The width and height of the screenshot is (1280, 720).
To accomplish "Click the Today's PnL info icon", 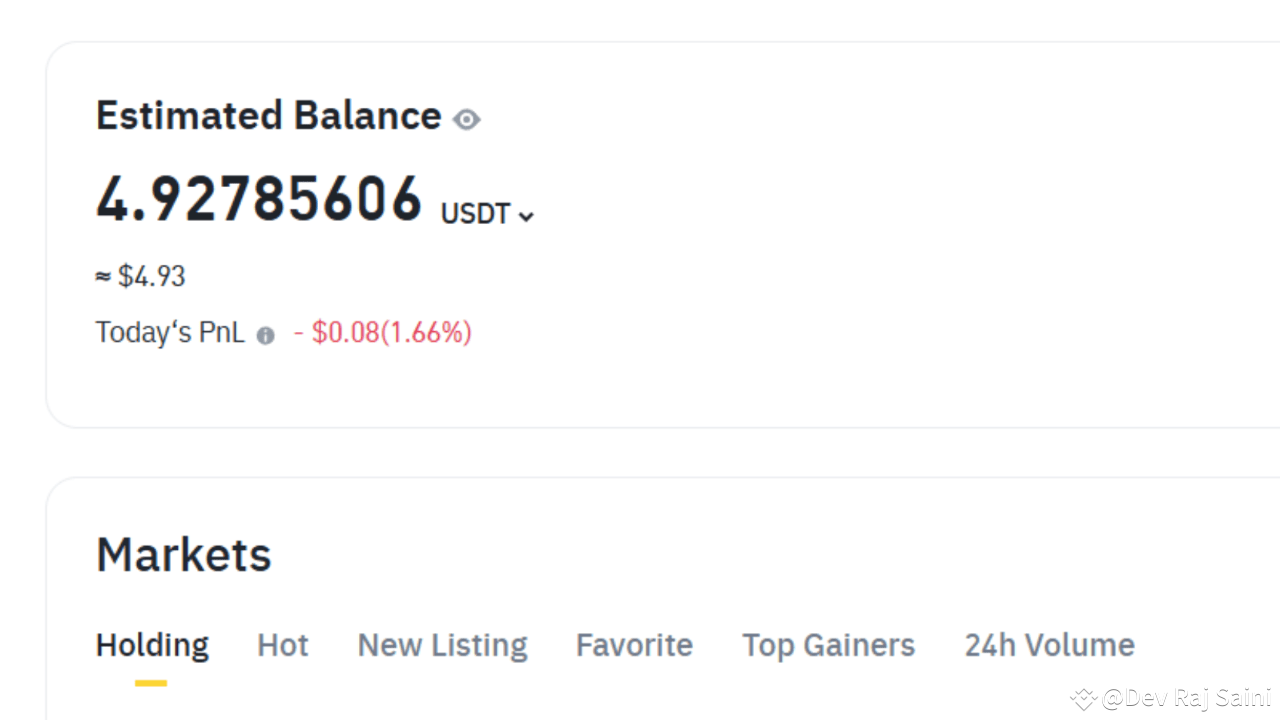I will (x=265, y=336).
